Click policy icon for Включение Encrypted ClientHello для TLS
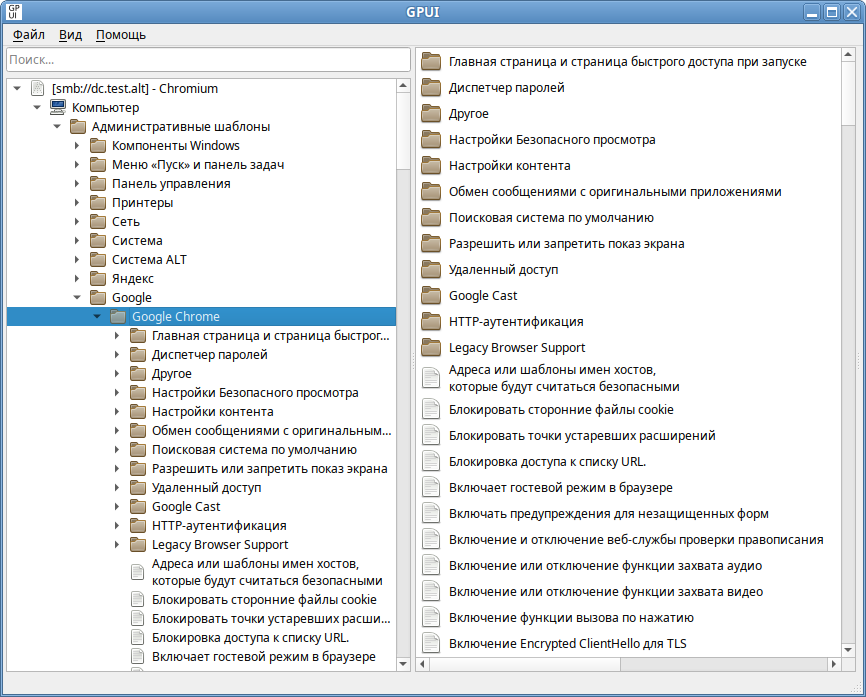 [431, 643]
